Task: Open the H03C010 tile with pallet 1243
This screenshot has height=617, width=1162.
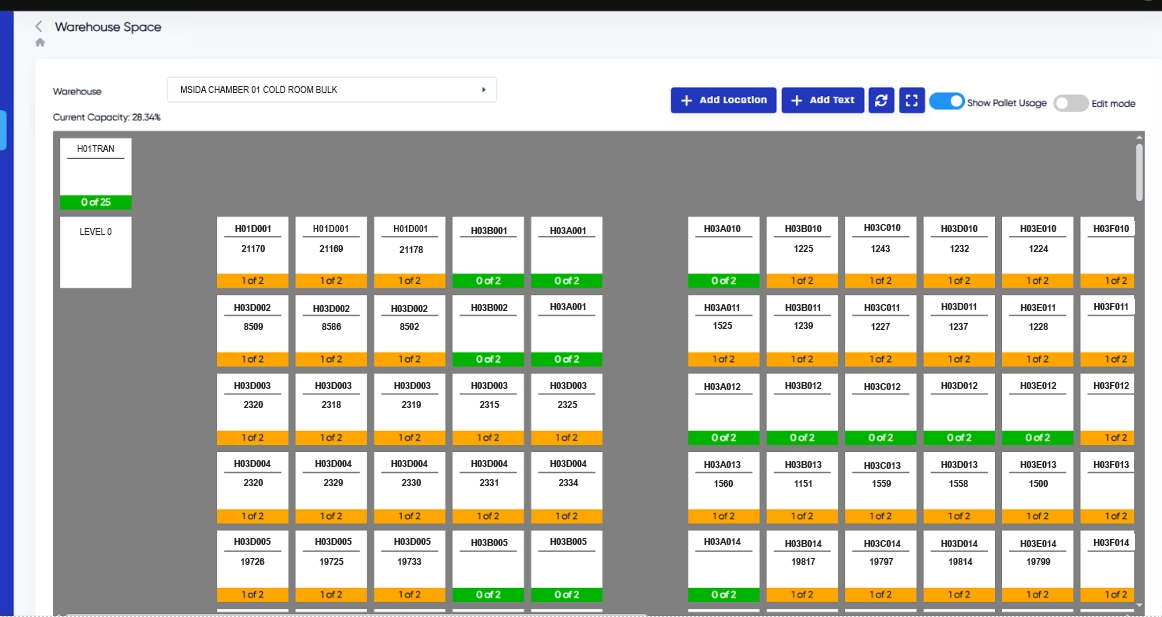Action: click(x=880, y=246)
